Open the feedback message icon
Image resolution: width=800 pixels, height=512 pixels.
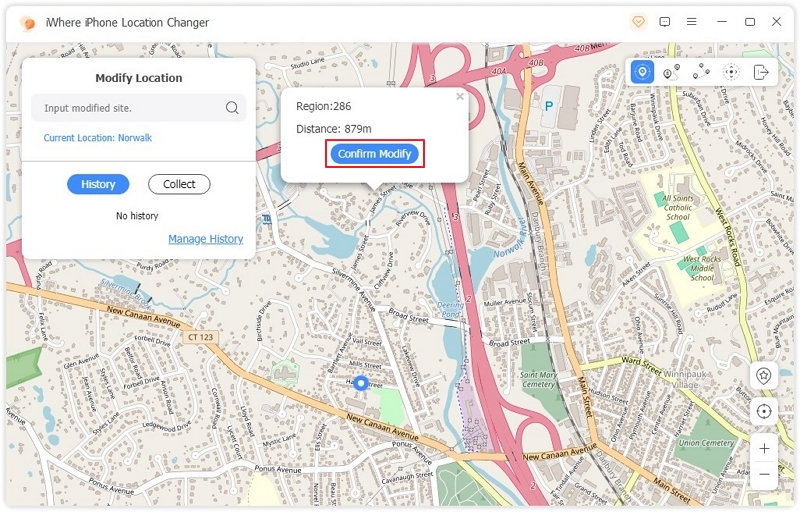[664, 22]
